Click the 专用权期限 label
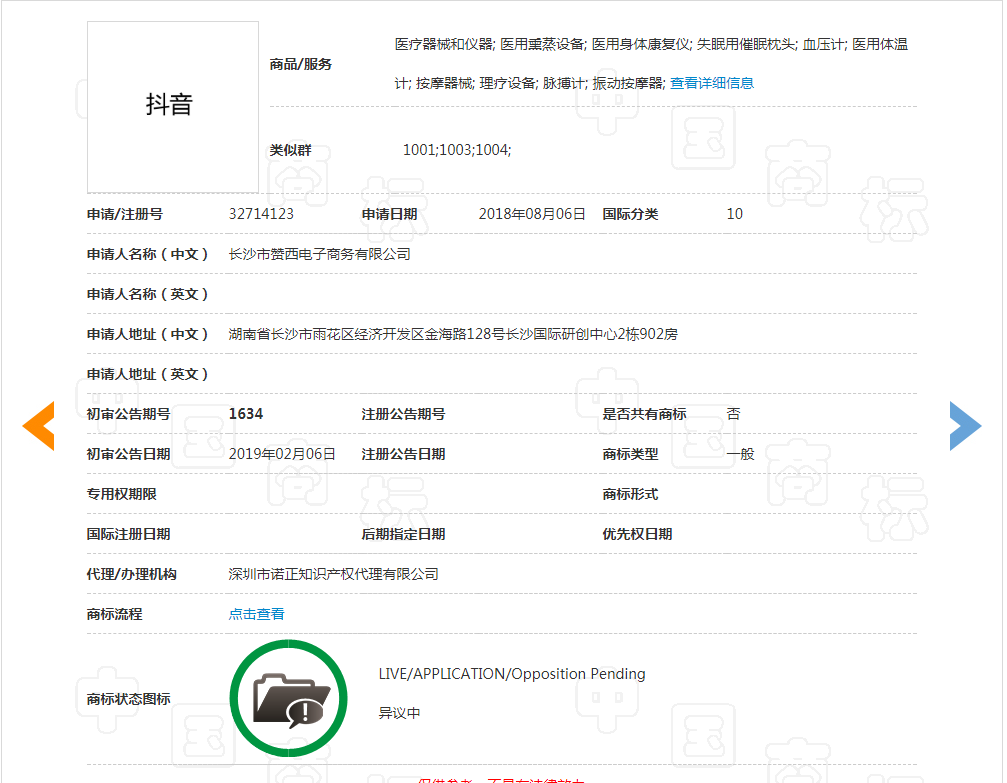Screen dimensions: 1007x783 coord(121,494)
